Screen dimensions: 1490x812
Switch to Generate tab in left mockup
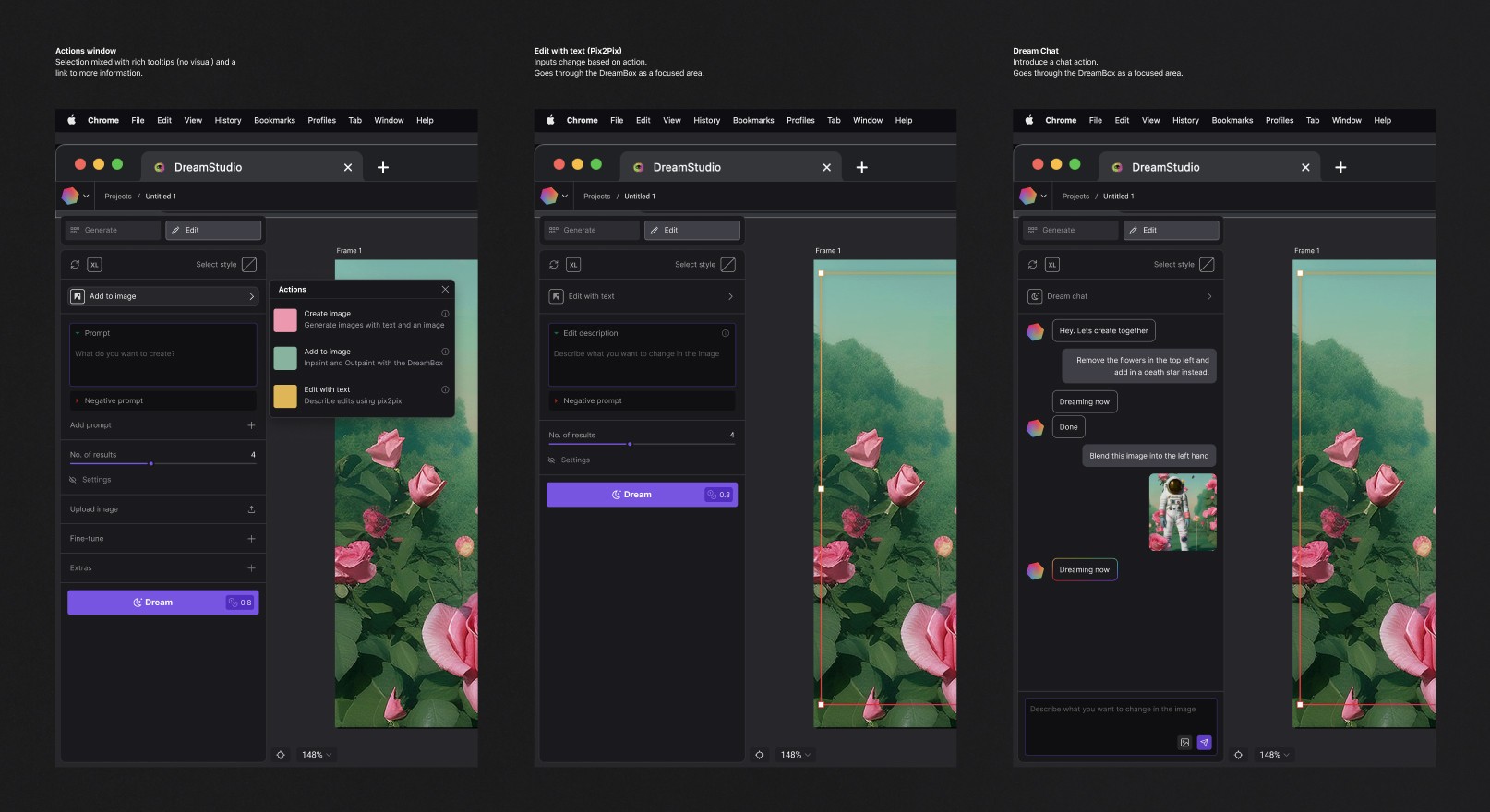coord(113,230)
